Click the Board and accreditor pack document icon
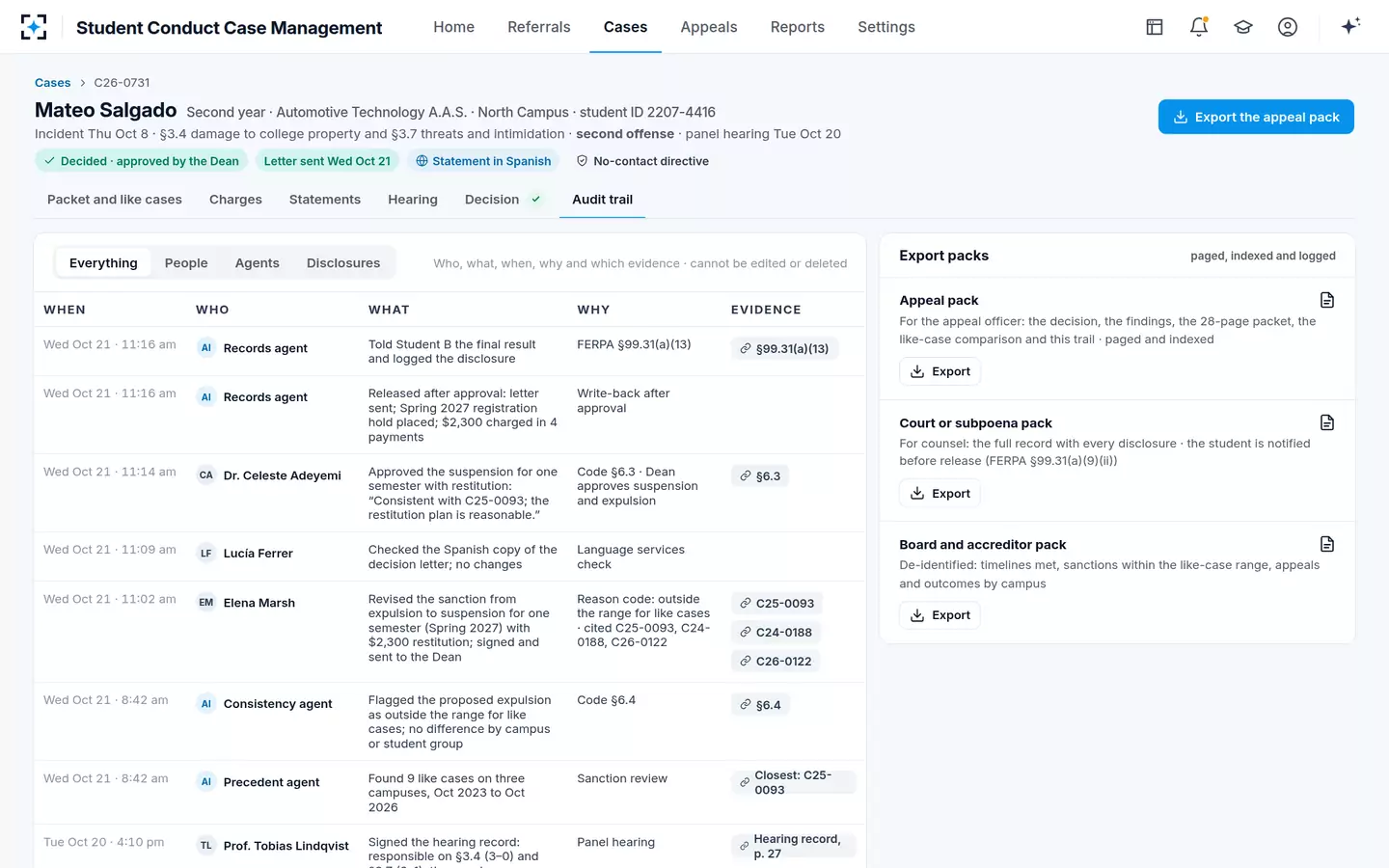The height and width of the screenshot is (868, 1389). coord(1327,544)
